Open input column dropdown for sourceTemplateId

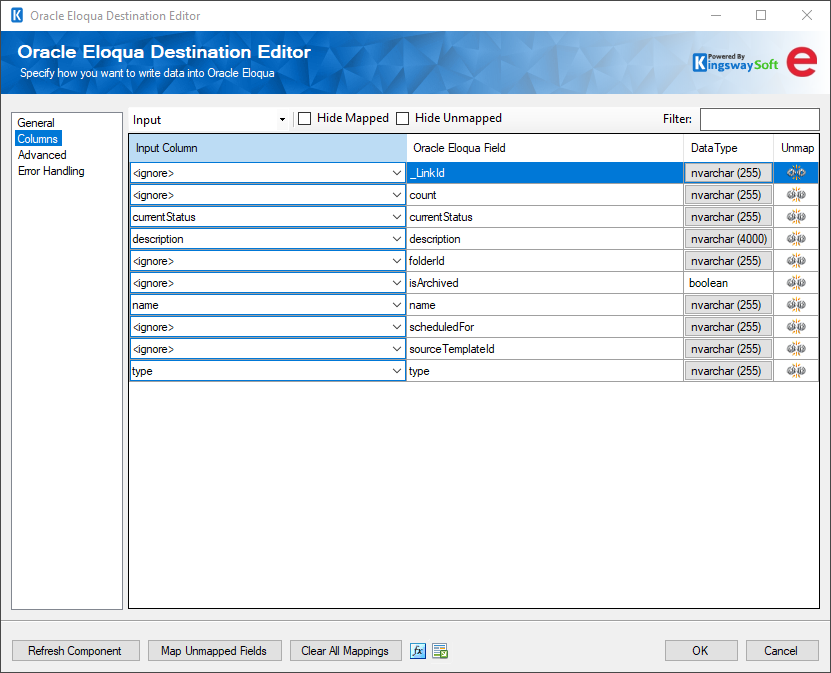[396, 349]
